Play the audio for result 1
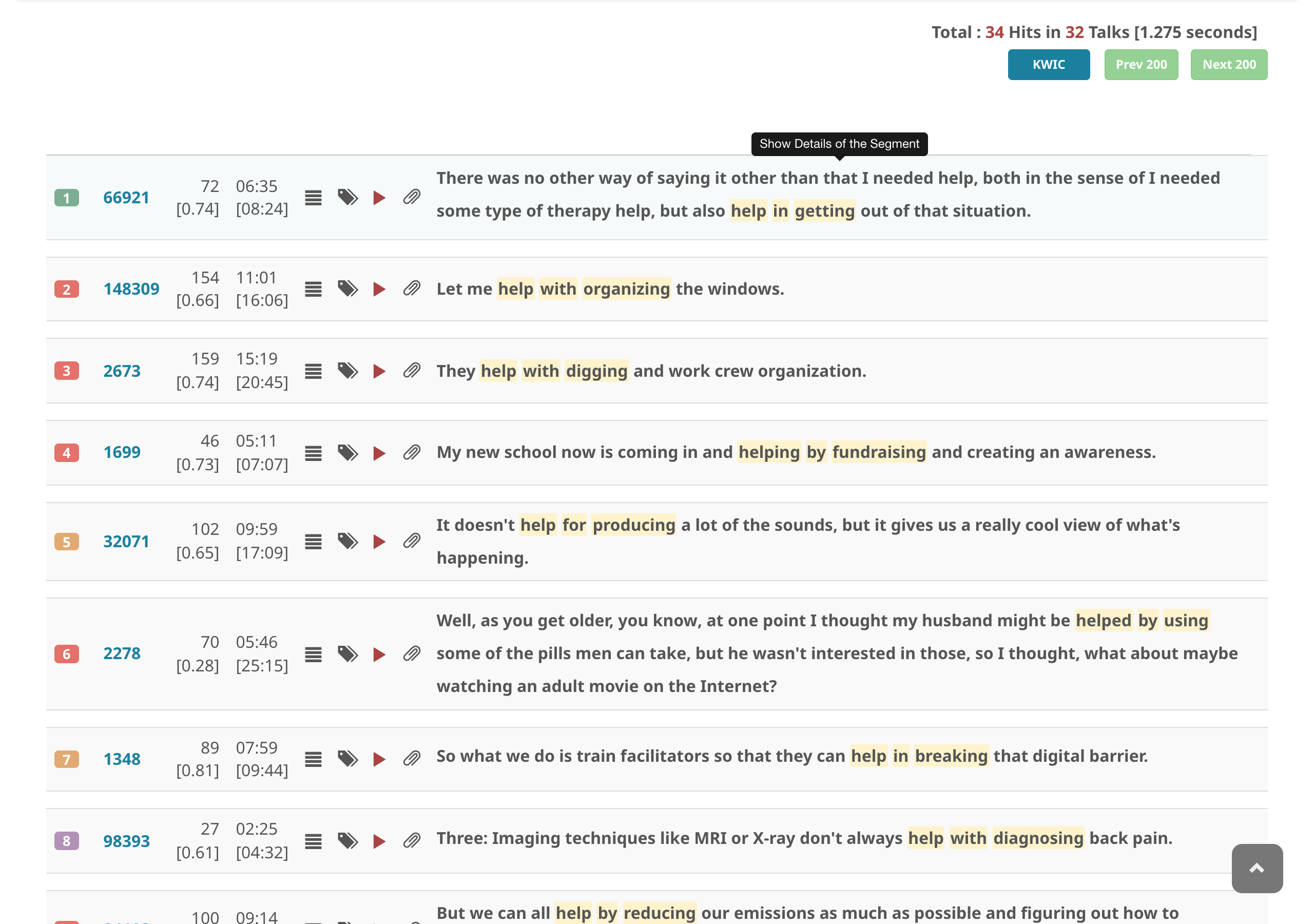Screen dimensions: 1314x924 pos(379,198)
